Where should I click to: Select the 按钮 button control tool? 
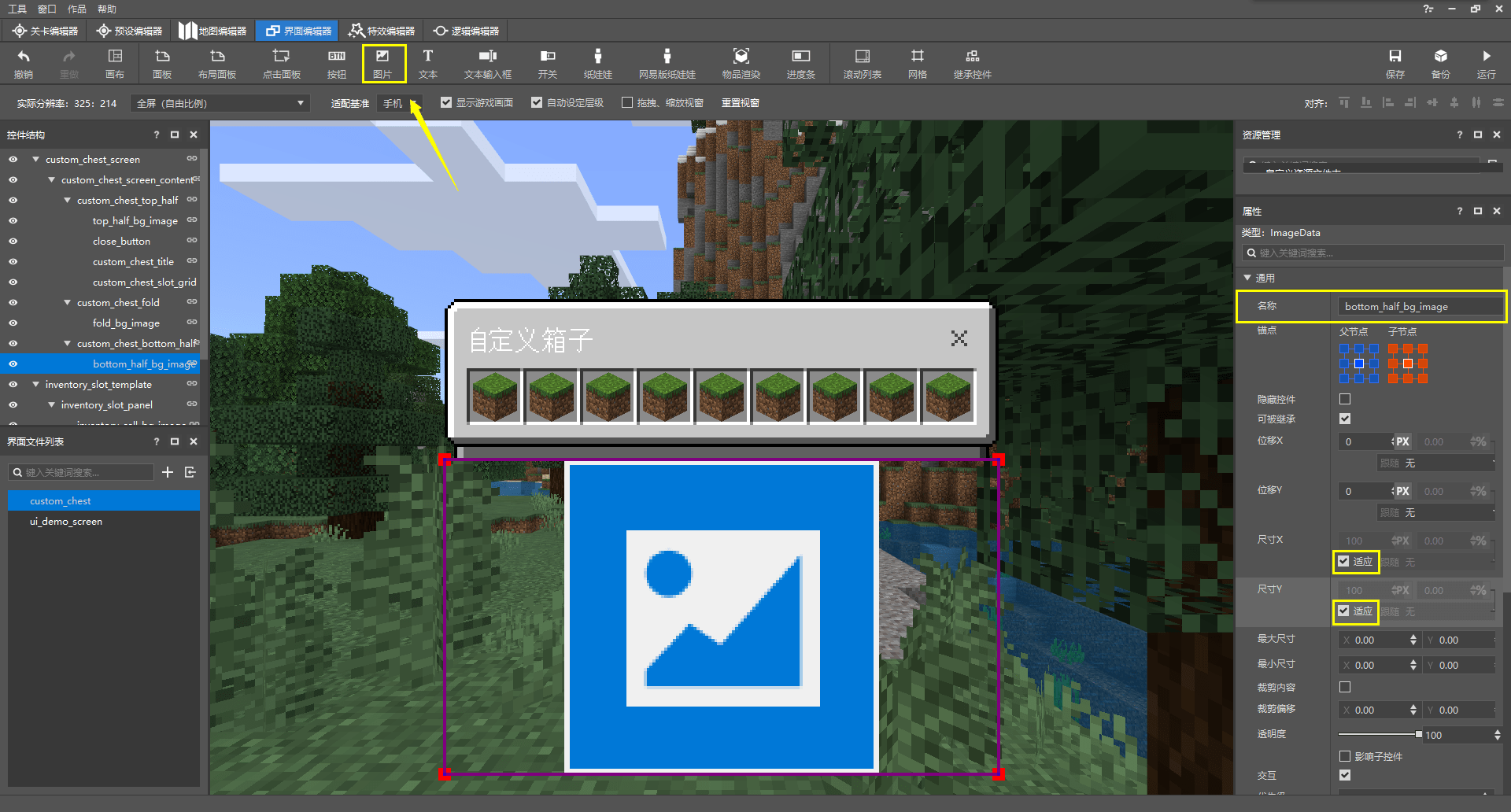click(x=337, y=64)
